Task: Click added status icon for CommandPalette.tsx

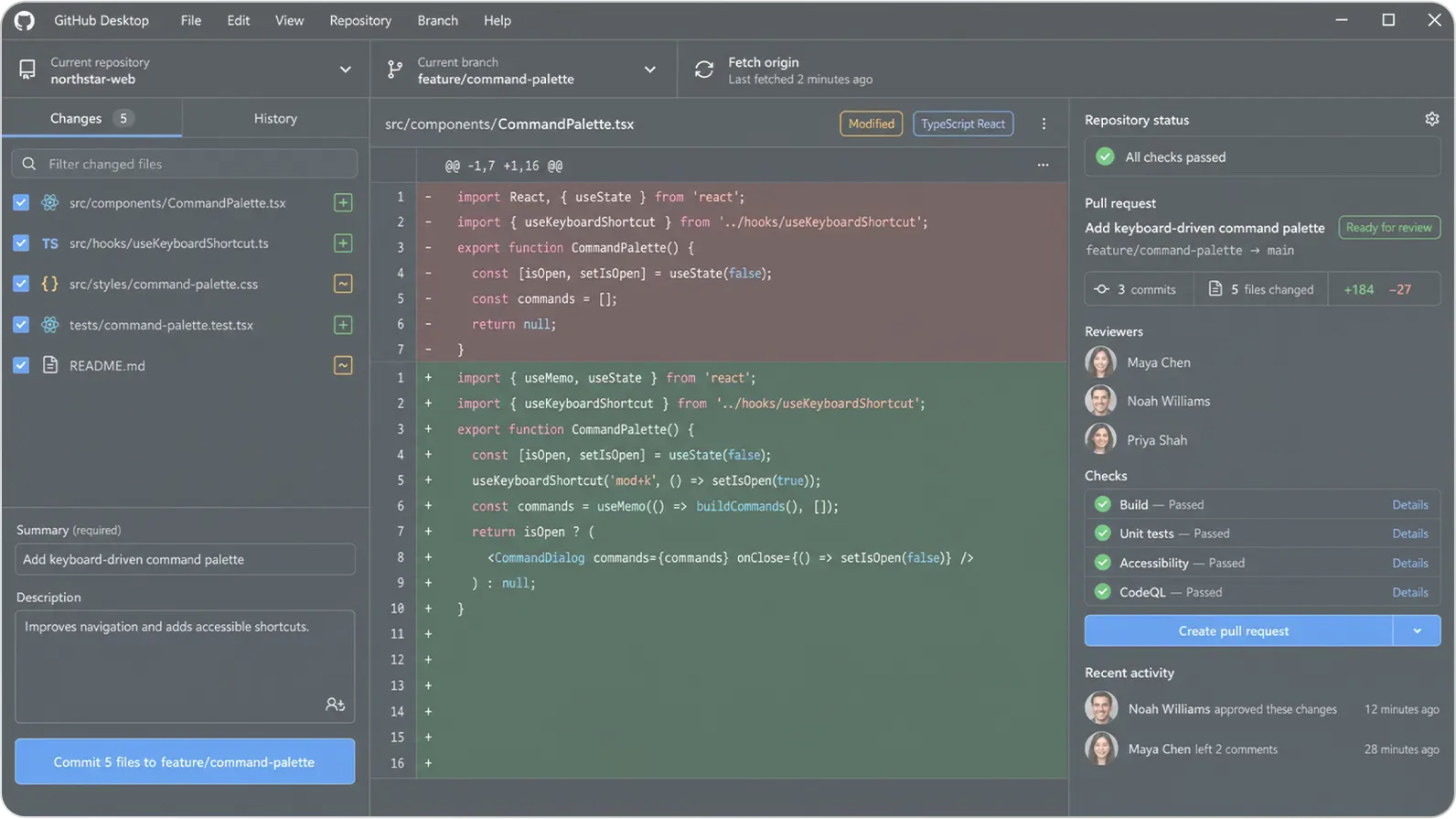Action: 343,202
